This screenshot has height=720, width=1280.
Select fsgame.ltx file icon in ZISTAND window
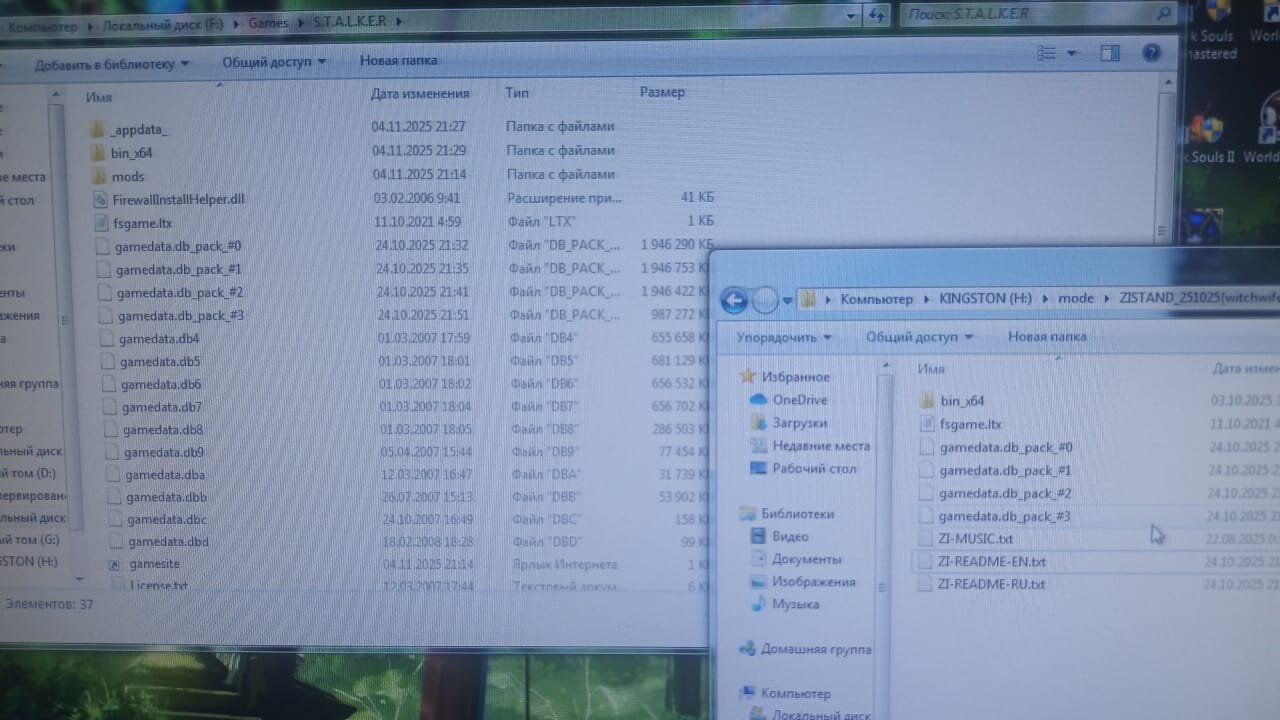tap(926, 424)
